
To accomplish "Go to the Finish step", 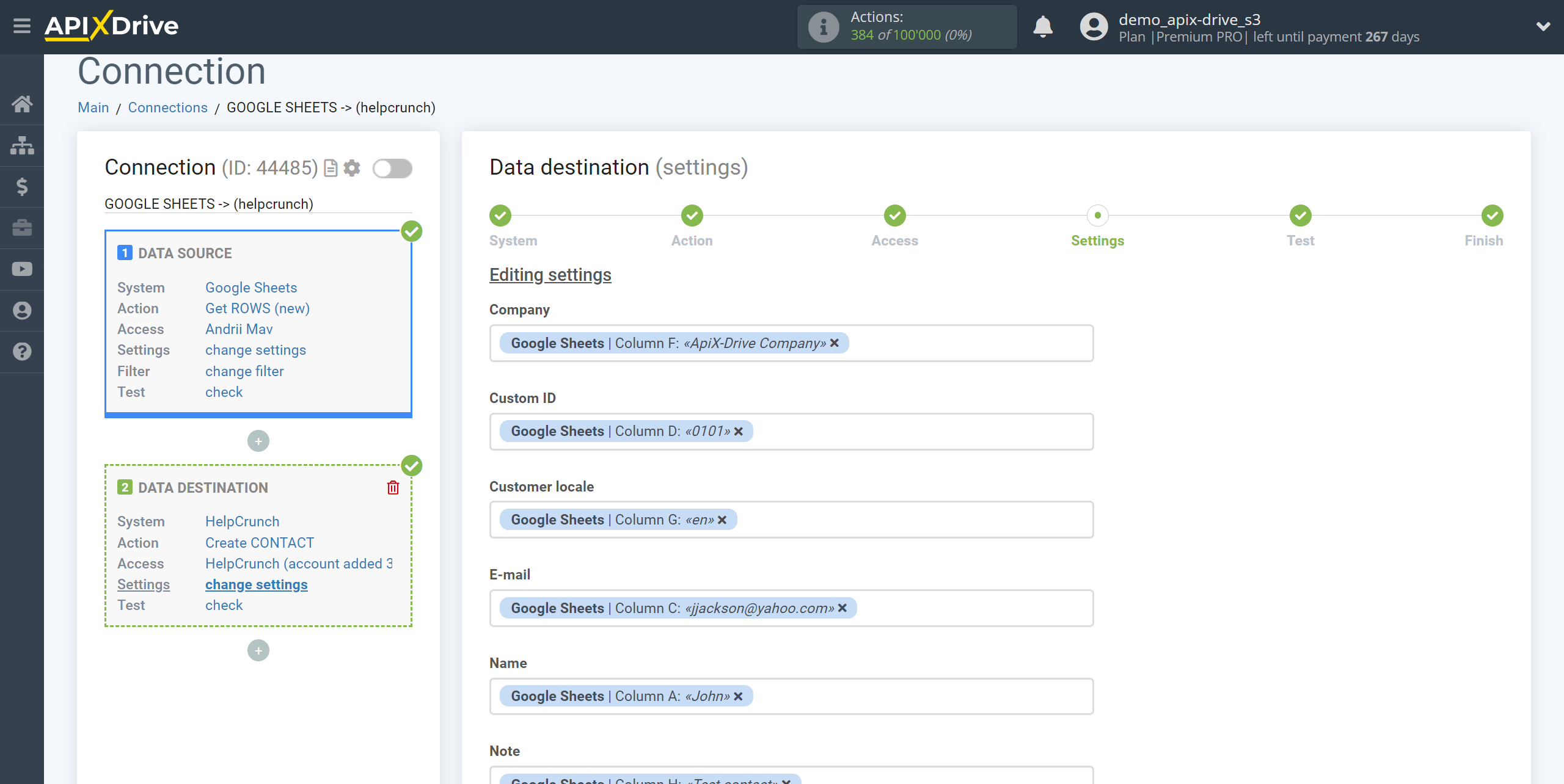I will [1493, 216].
